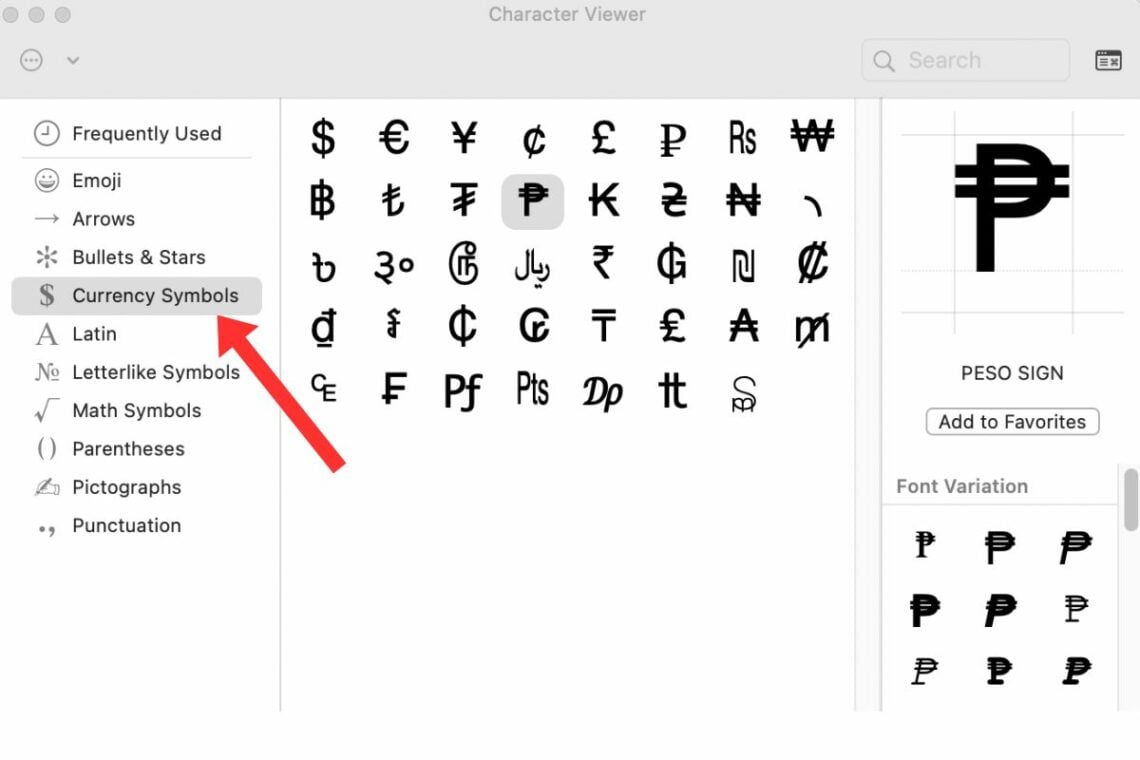Click the circled ellipsis options button
This screenshot has width=1140, height=760.
pyautogui.click(x=31, y=60)
